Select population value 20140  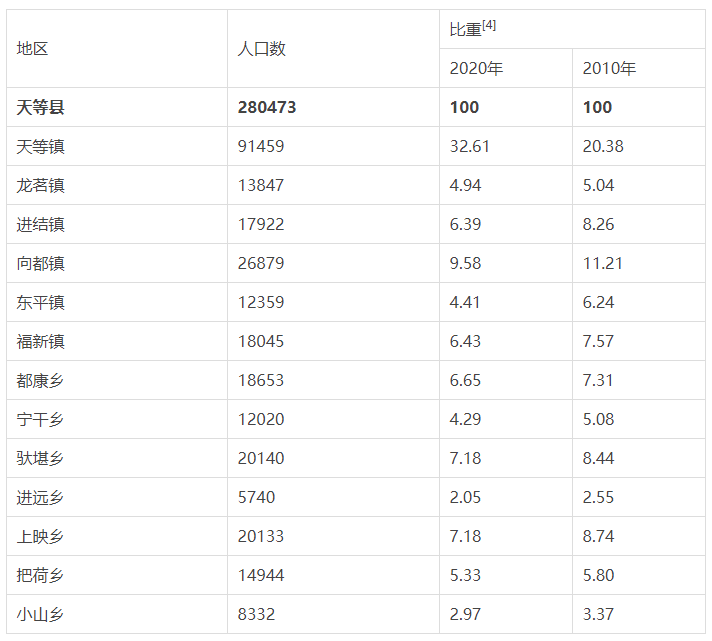261,459
